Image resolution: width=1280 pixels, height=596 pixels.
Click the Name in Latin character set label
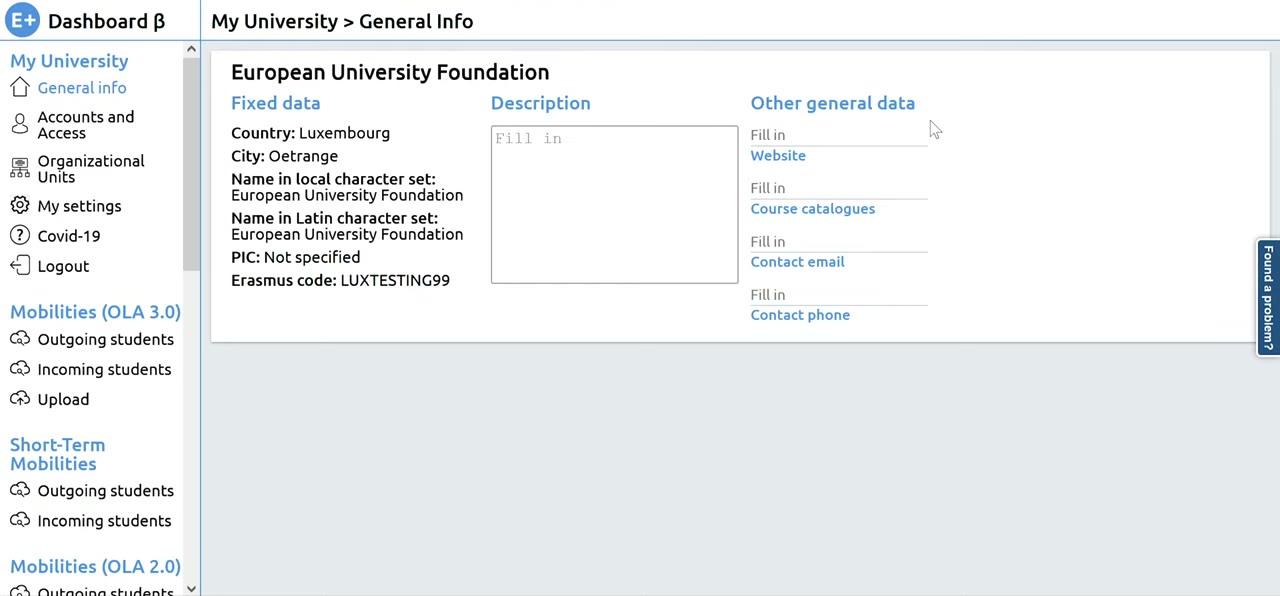coord(334,218)
